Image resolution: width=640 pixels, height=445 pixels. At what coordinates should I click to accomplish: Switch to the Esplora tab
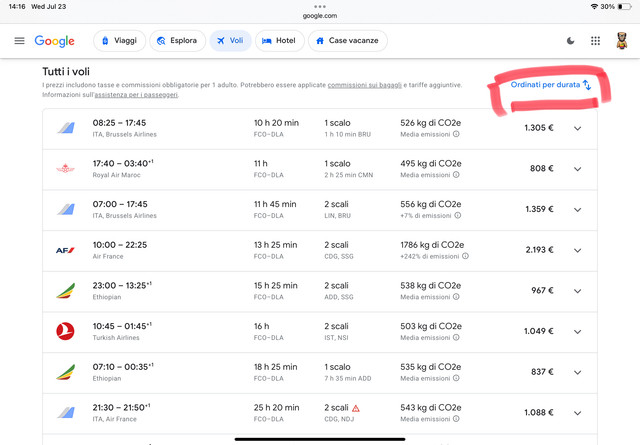point(178,41)
